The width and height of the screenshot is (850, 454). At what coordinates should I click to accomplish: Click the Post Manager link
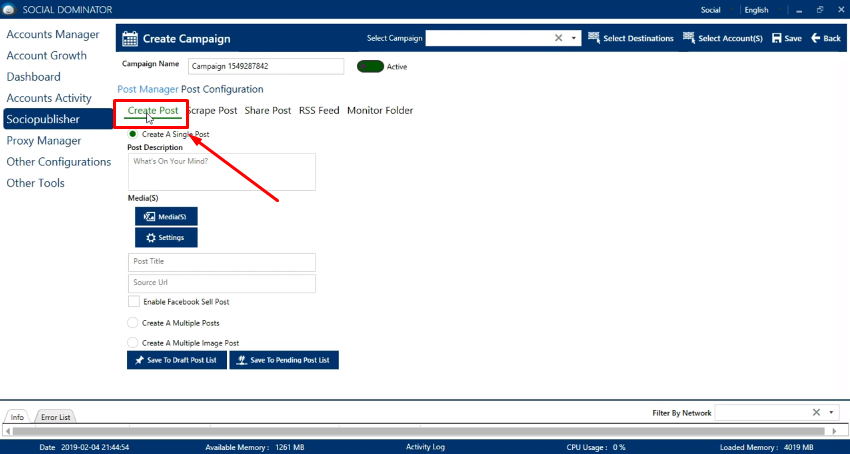point(148,89)
